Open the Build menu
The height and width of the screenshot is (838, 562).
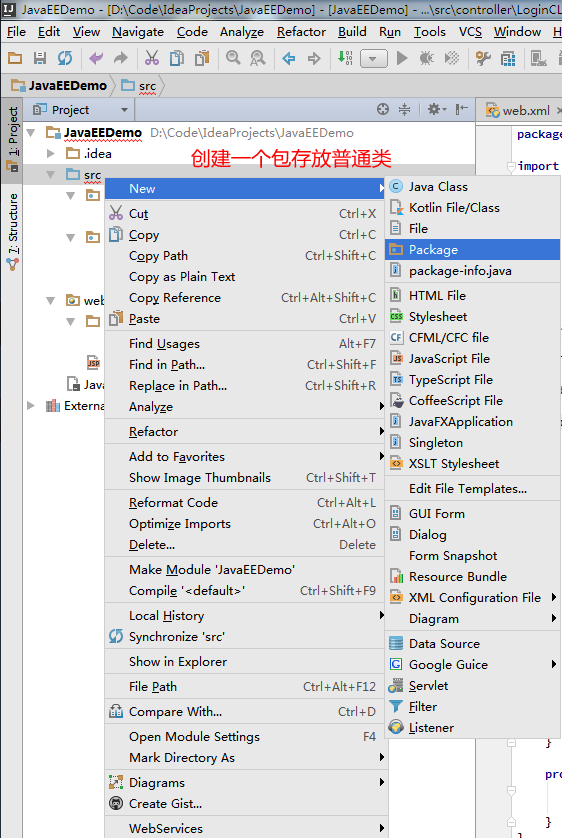(352, 32)
